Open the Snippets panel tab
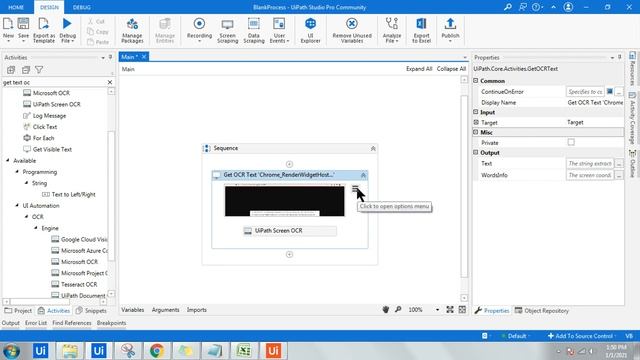The width and height of the screenshot is (640, 360). click(91, 311)
